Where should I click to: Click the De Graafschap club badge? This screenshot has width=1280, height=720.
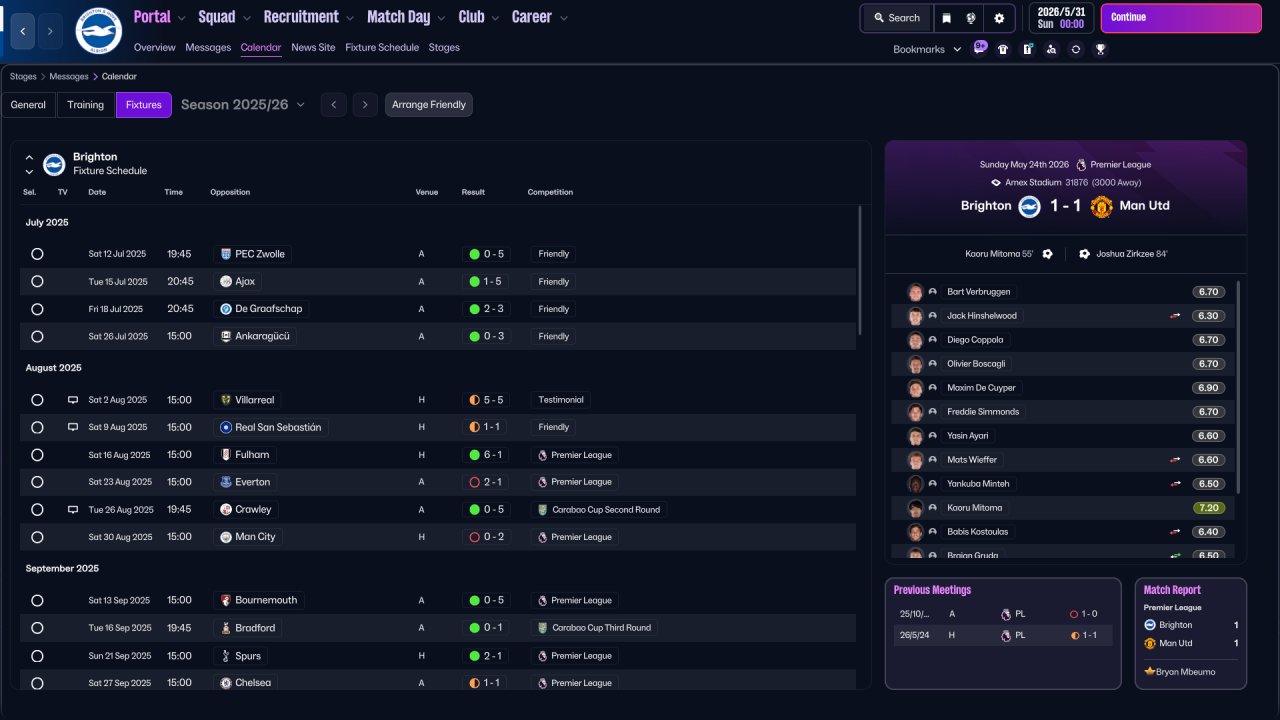click(226, 309)
